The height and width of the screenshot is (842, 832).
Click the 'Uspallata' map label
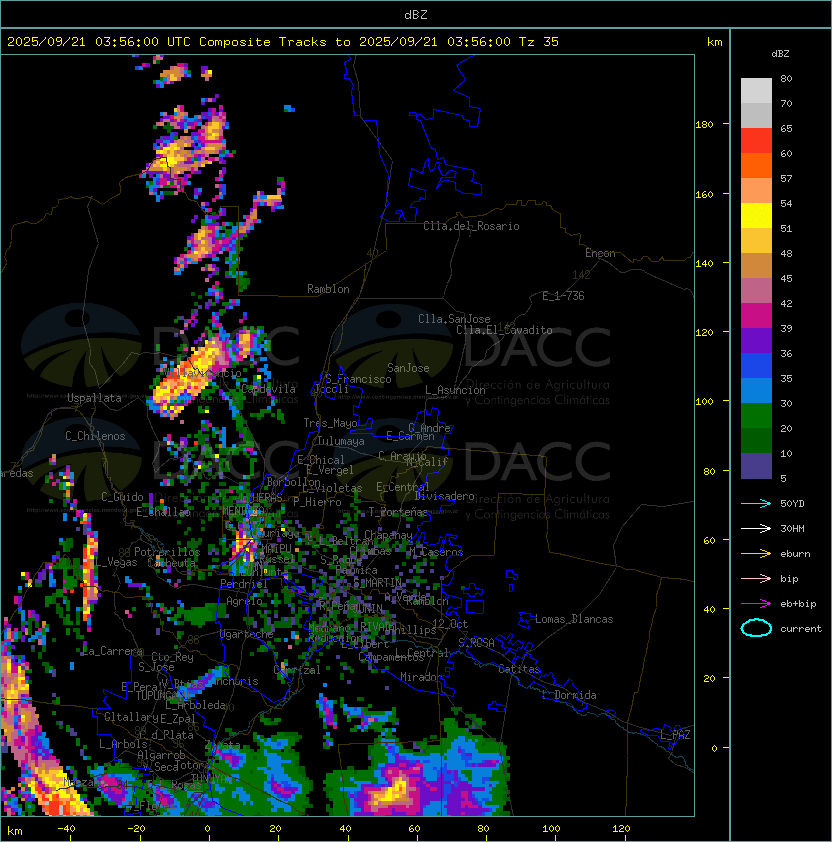click(94, 398)
